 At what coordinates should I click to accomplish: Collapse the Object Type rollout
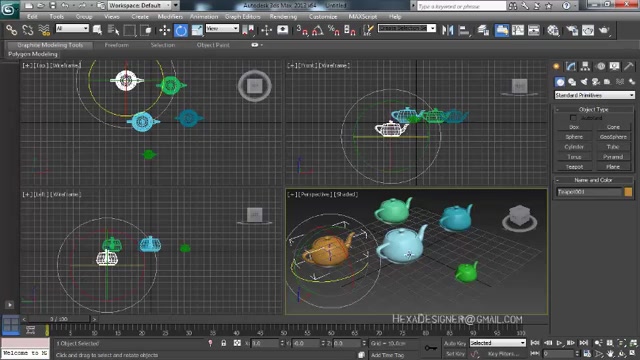593,109
